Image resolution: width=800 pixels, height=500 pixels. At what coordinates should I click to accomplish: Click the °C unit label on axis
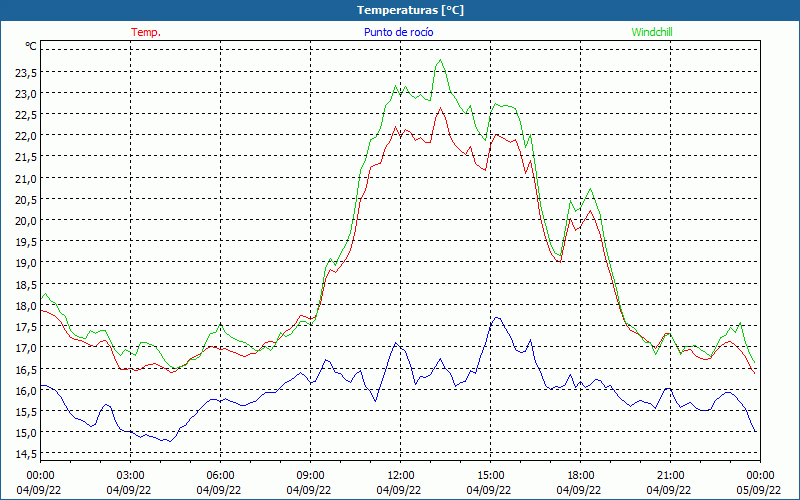pos(31,46)
